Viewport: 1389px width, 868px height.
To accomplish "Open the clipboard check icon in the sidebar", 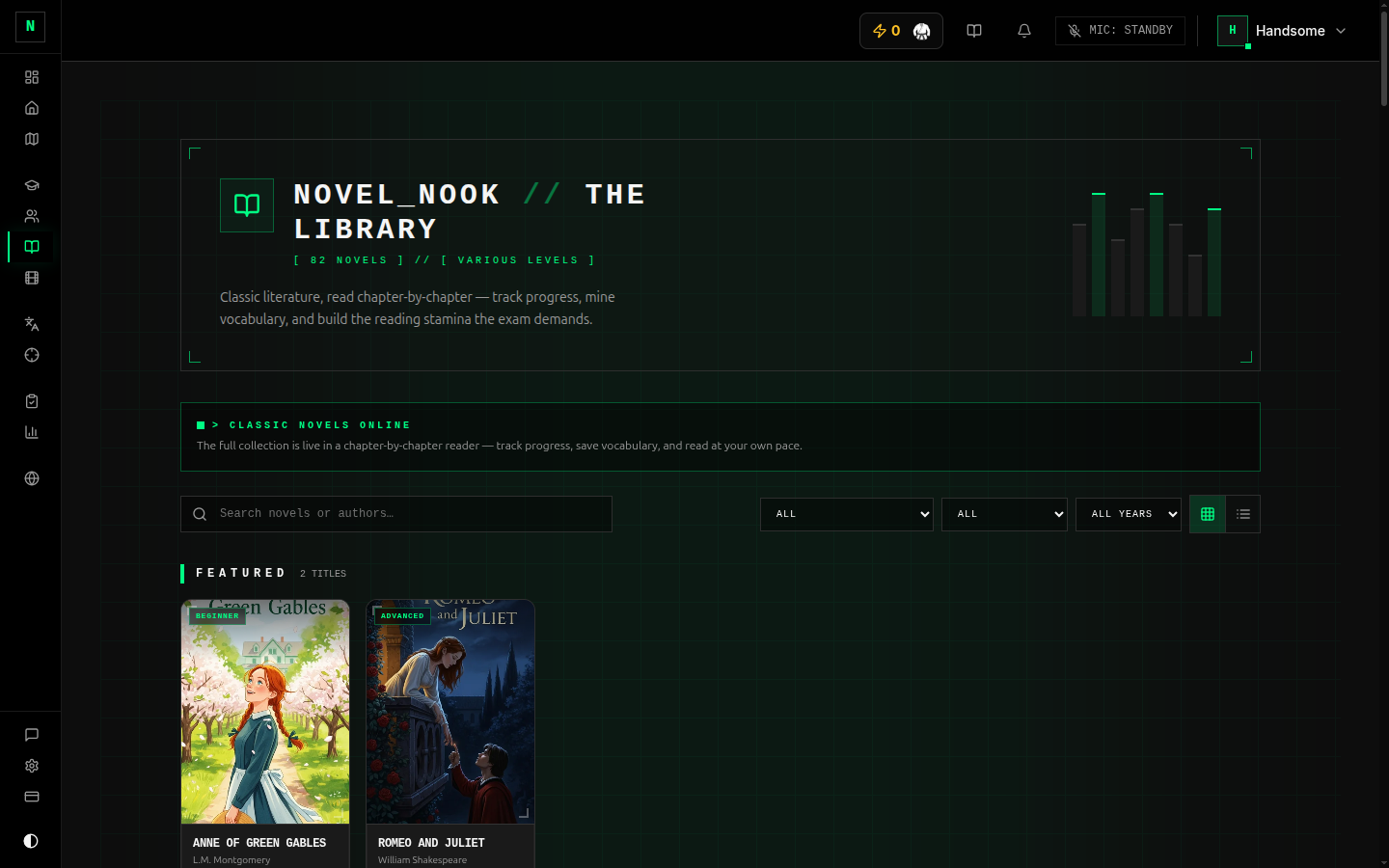I will point(32,401).
